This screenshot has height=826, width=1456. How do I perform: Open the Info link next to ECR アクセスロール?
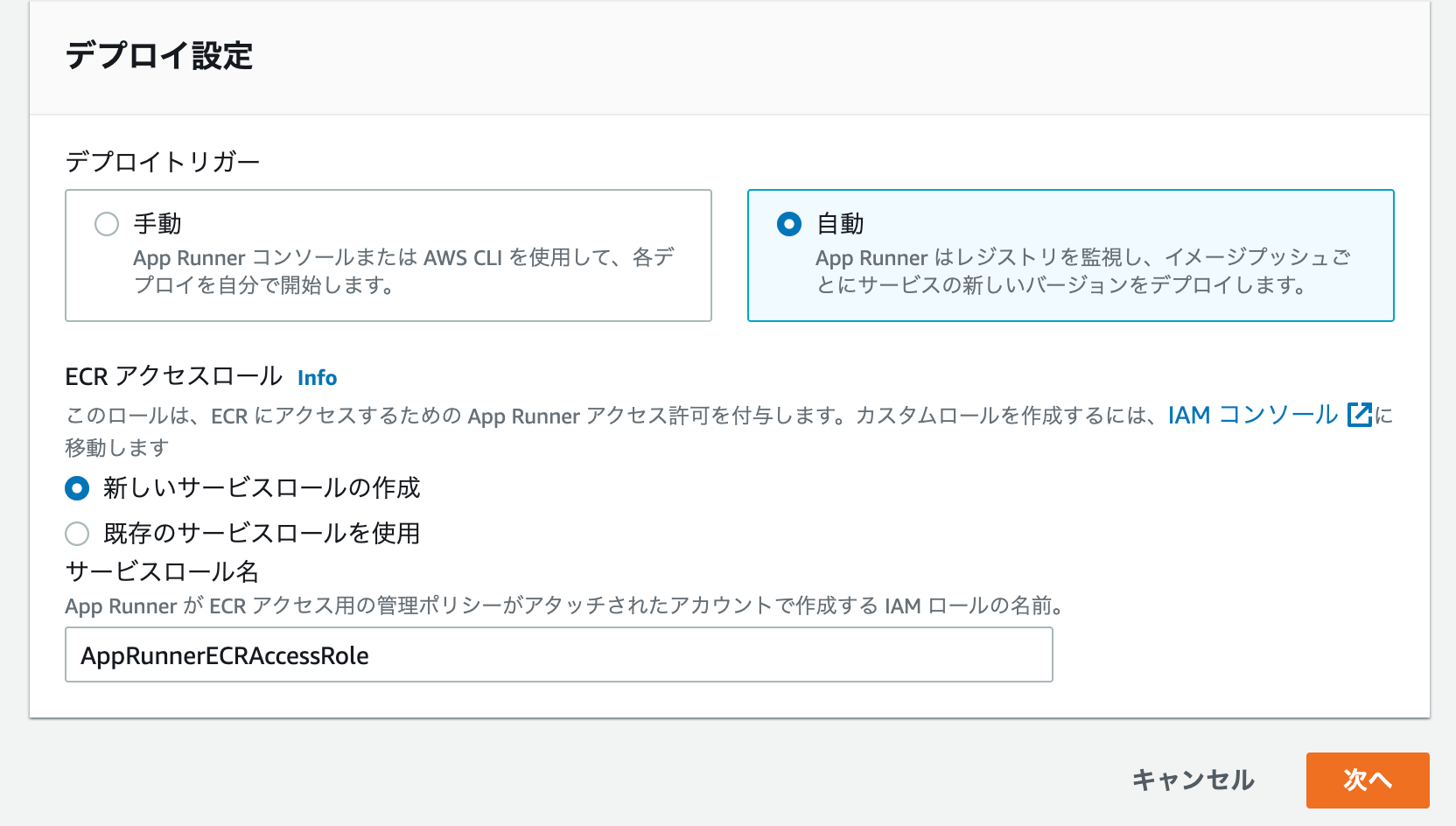(x=317, y=377)
